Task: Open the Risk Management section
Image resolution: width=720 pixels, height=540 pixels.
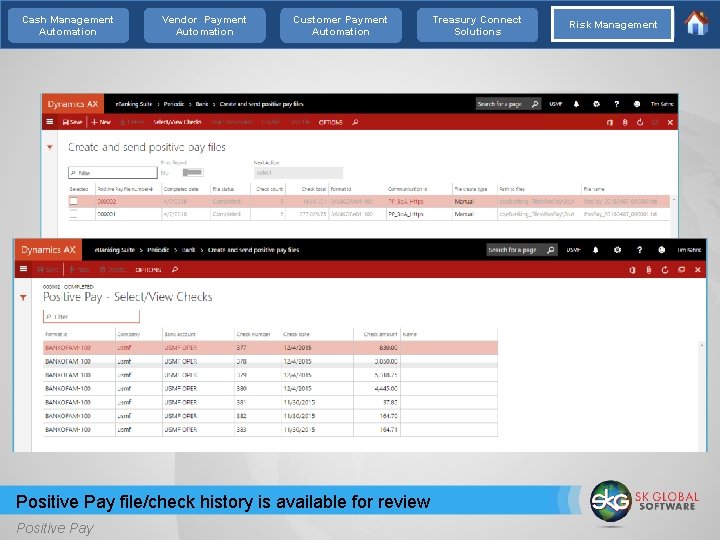Action: coord(613,24)
